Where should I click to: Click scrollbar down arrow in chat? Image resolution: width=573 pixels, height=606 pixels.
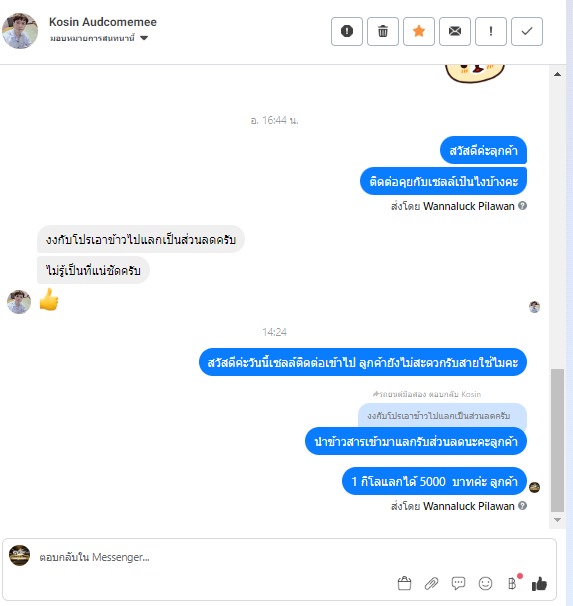557,520
